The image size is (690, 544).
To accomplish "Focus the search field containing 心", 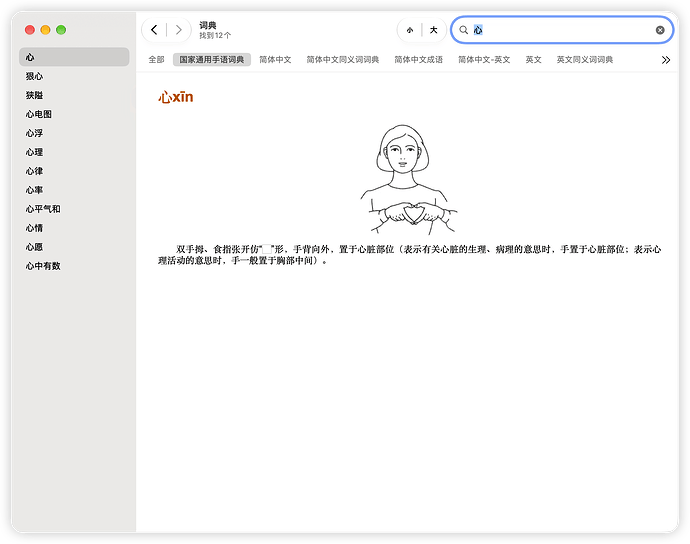I will pos(562,30).
